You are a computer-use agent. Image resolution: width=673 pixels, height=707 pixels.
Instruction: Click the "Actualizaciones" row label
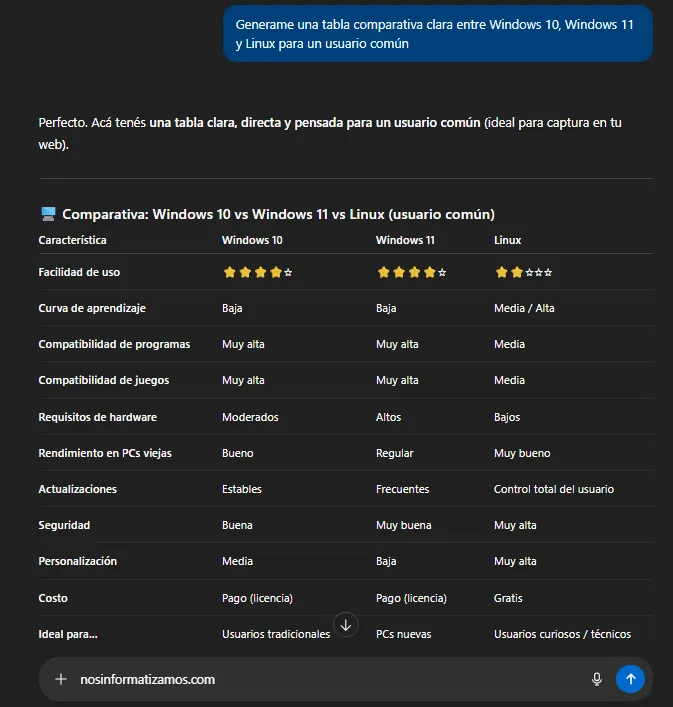(x=78, y=489)
